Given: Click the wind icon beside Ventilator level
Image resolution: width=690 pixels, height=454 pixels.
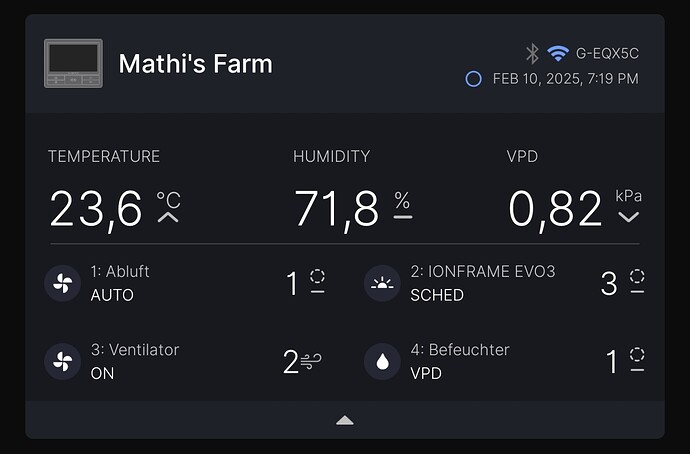Looking at the screenshot, I should (311, 362).
